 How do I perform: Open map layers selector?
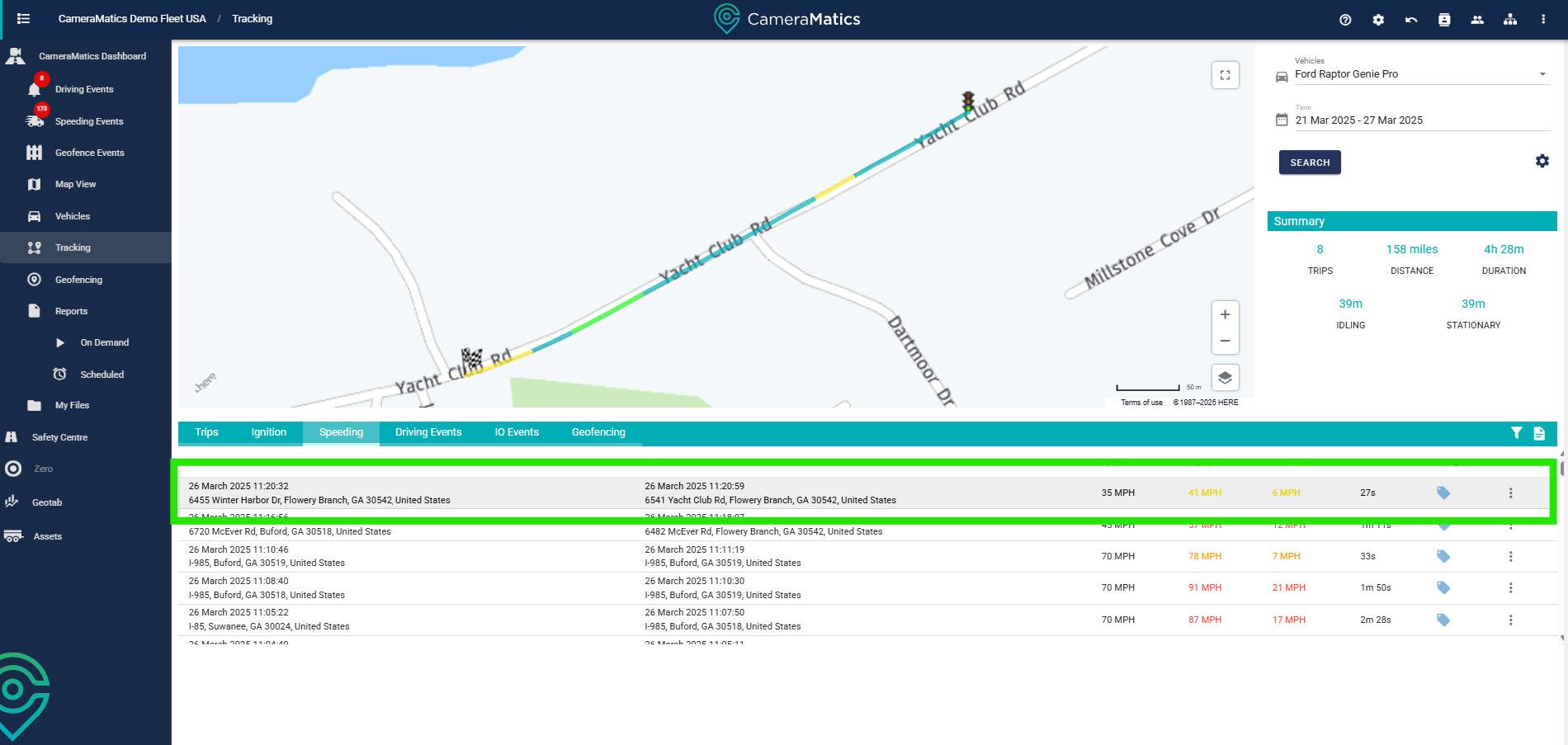[x=1225, y=377]
